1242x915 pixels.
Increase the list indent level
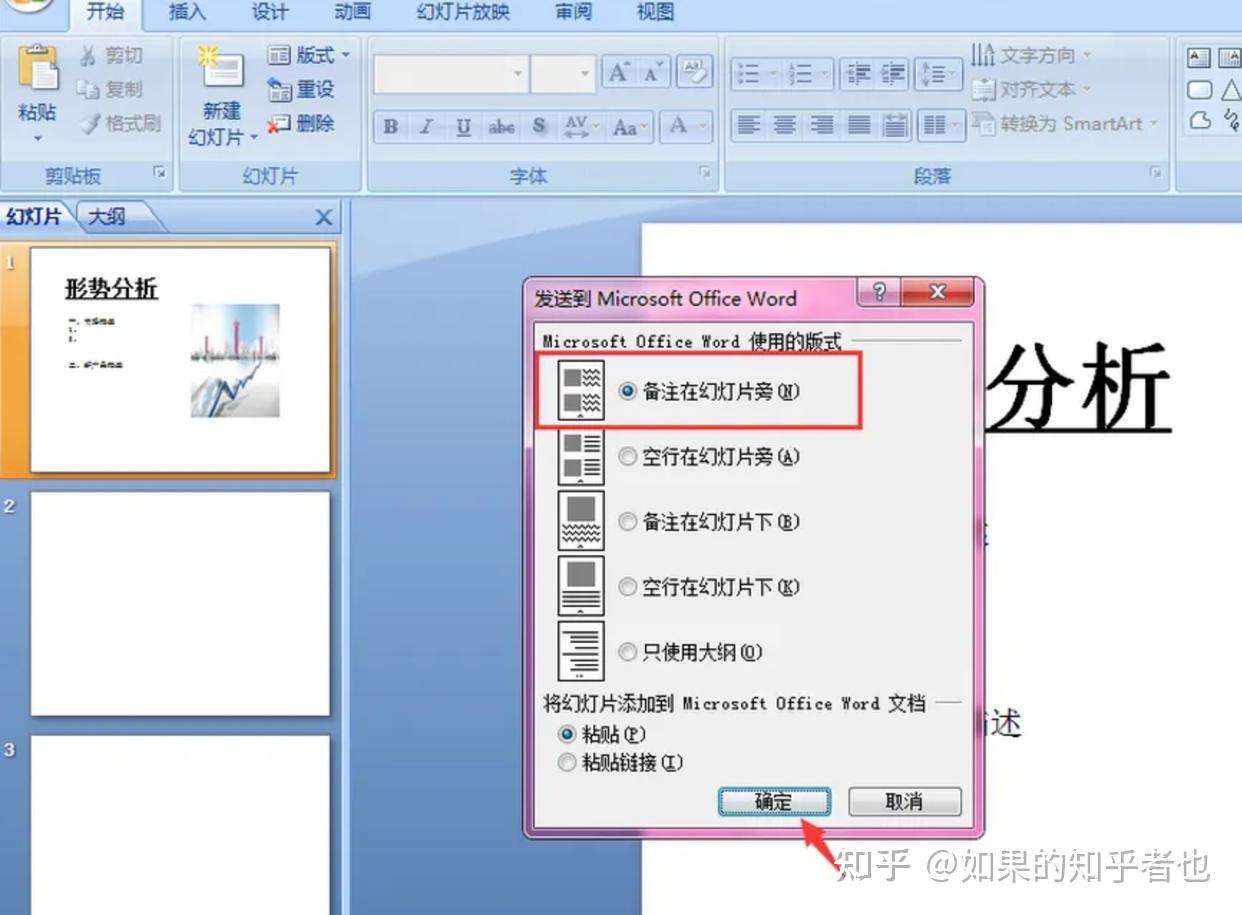pos(893,73)
